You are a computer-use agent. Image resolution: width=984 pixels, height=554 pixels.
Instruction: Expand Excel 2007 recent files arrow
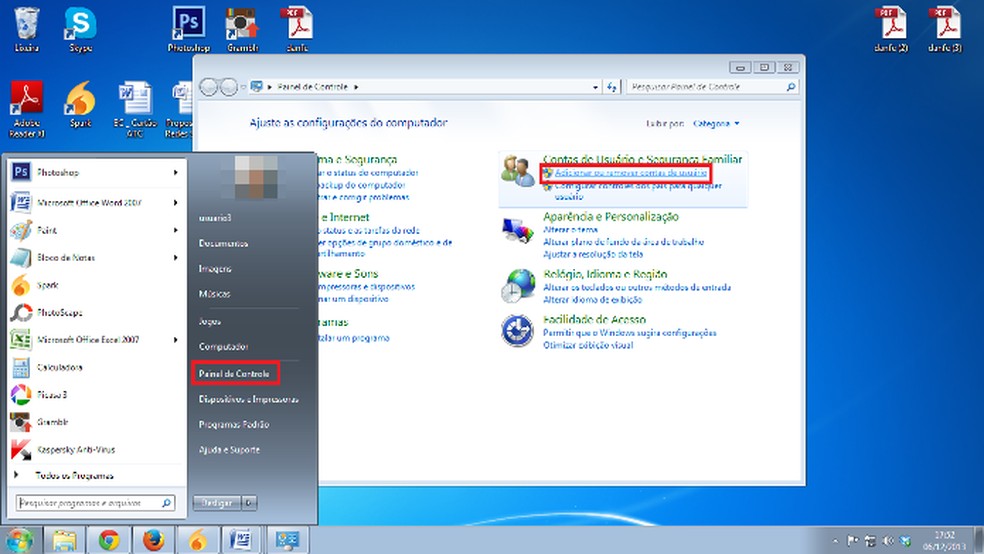tap(176, 339)
